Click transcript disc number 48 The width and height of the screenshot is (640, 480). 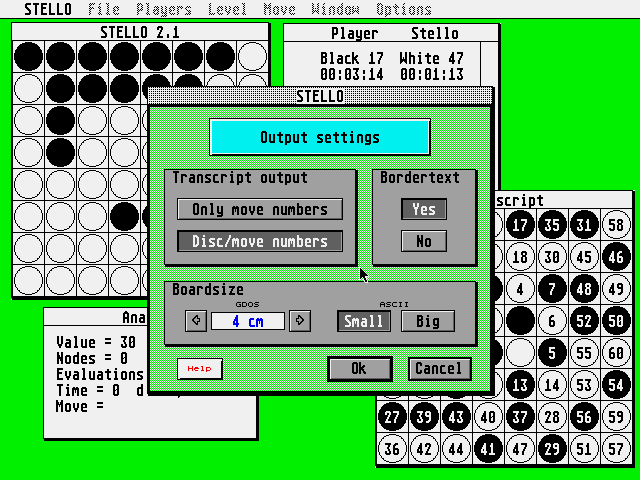point(584,289)
